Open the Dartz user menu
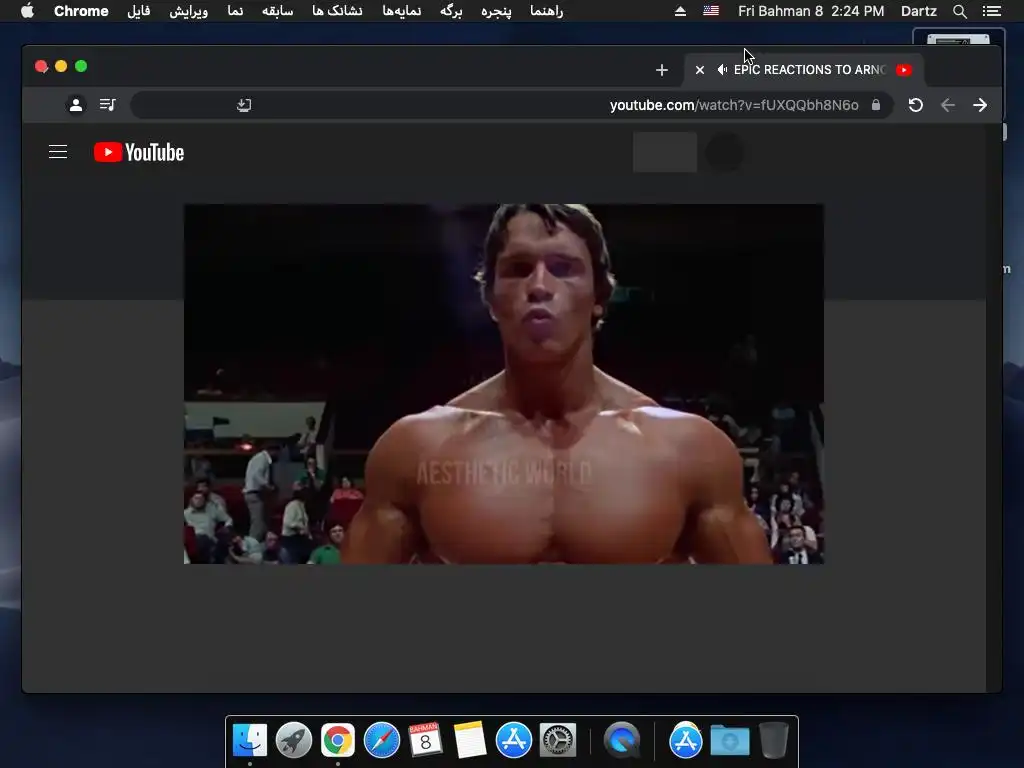The width and height of the screenshot is (1024, 768). tap(919, 11)
